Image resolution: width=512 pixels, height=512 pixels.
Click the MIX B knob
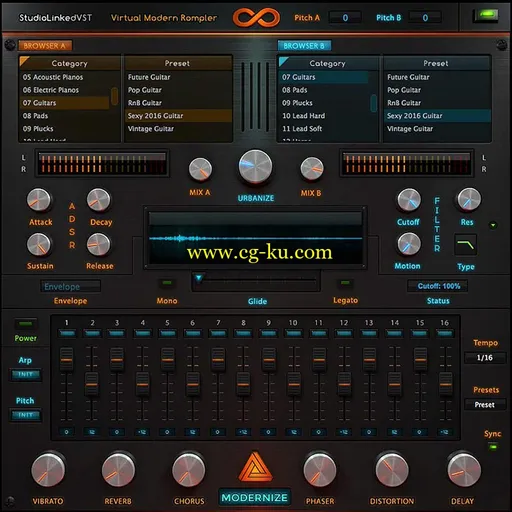pyautogui.click(x=312, y=169)
